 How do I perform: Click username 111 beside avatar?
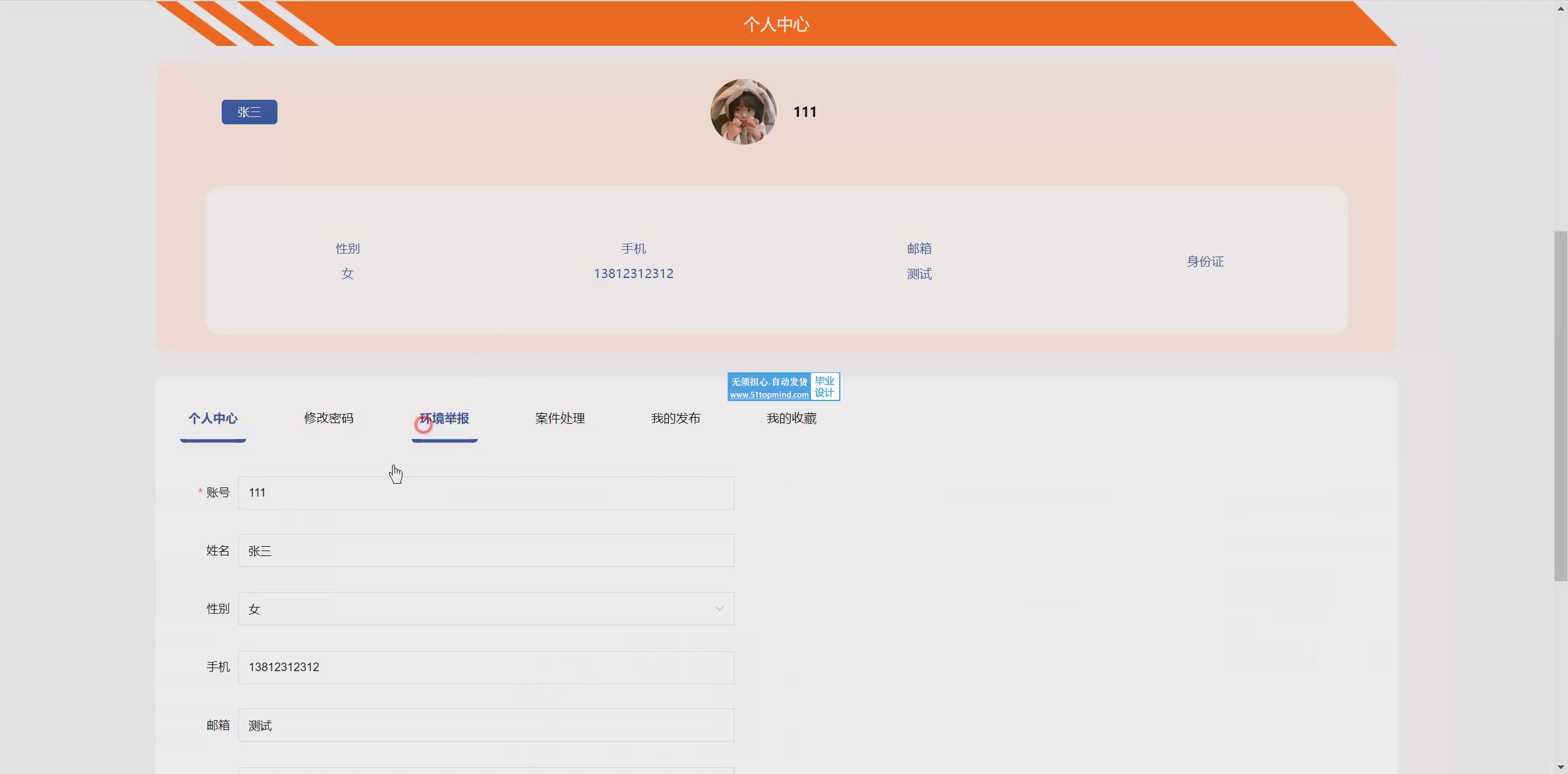805,112
